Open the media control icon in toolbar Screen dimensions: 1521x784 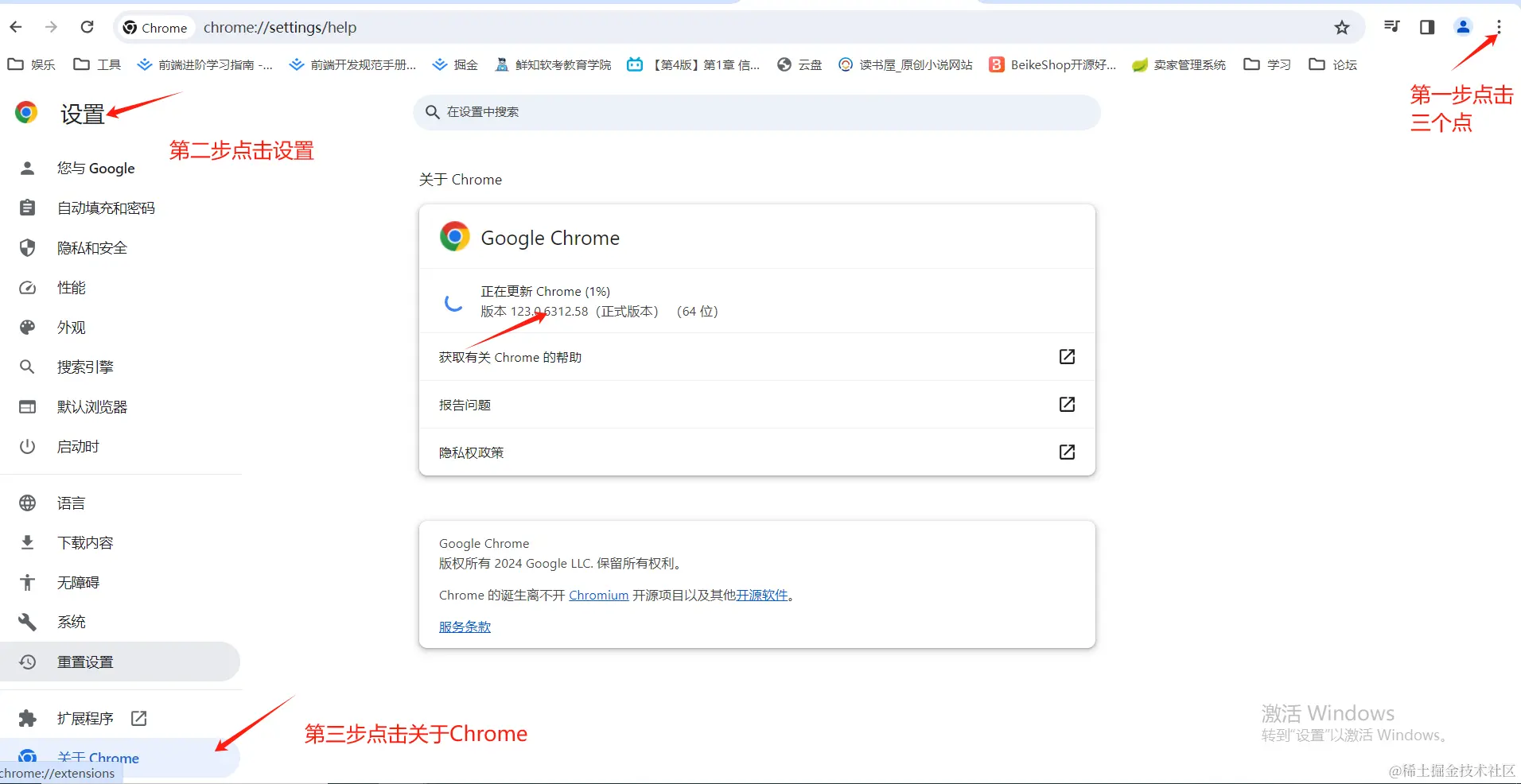1391,27
